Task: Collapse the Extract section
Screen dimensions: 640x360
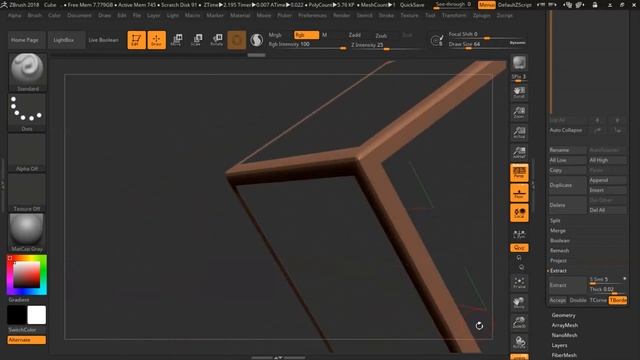Action: [558, 271]
